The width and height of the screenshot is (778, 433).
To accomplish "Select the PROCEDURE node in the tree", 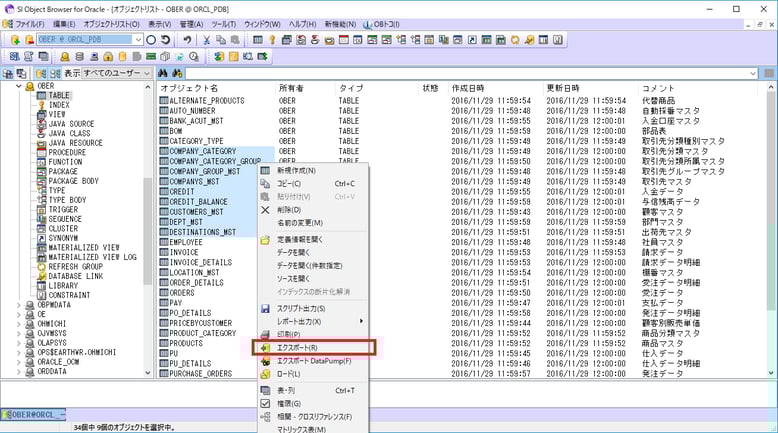I will (x=66, y=153).
